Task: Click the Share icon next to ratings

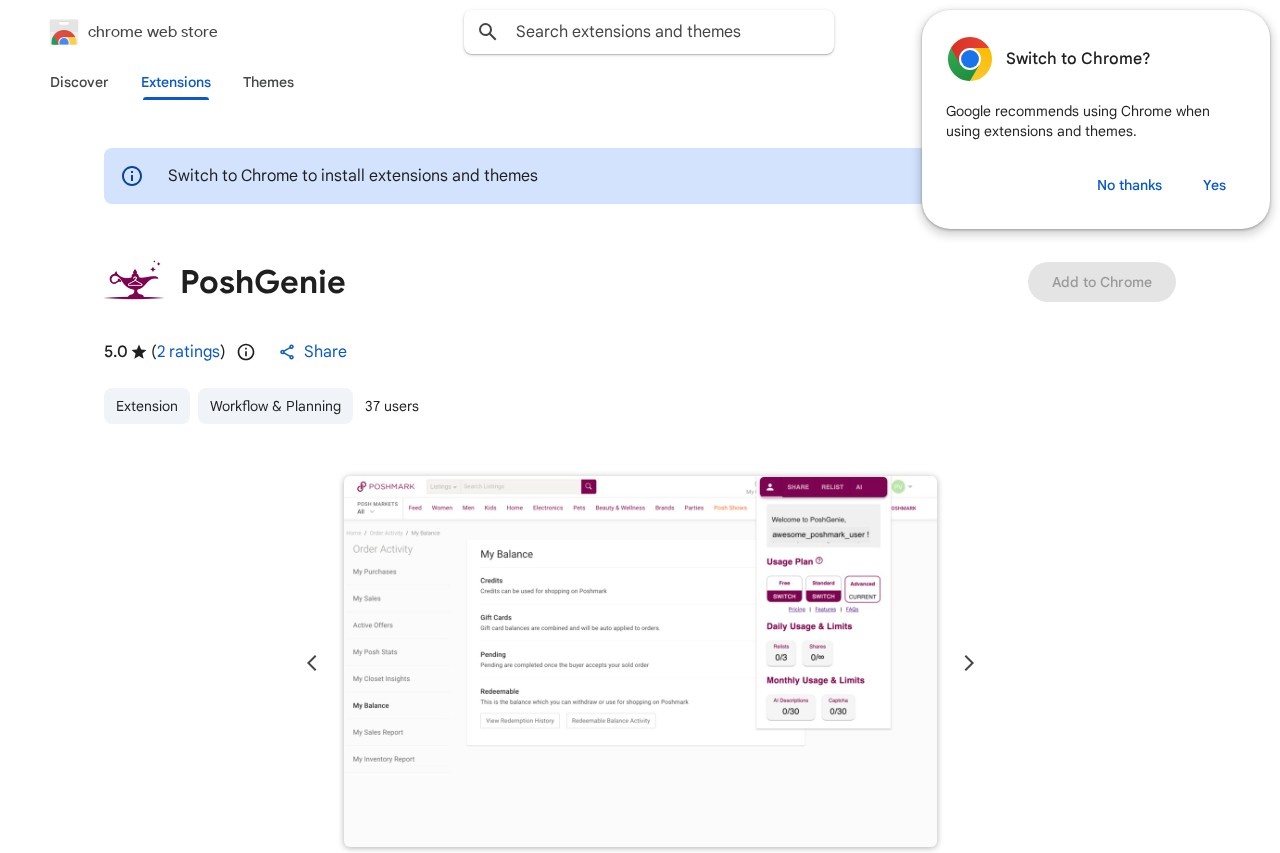Action: pyautogui.click(x=287, y=352)
